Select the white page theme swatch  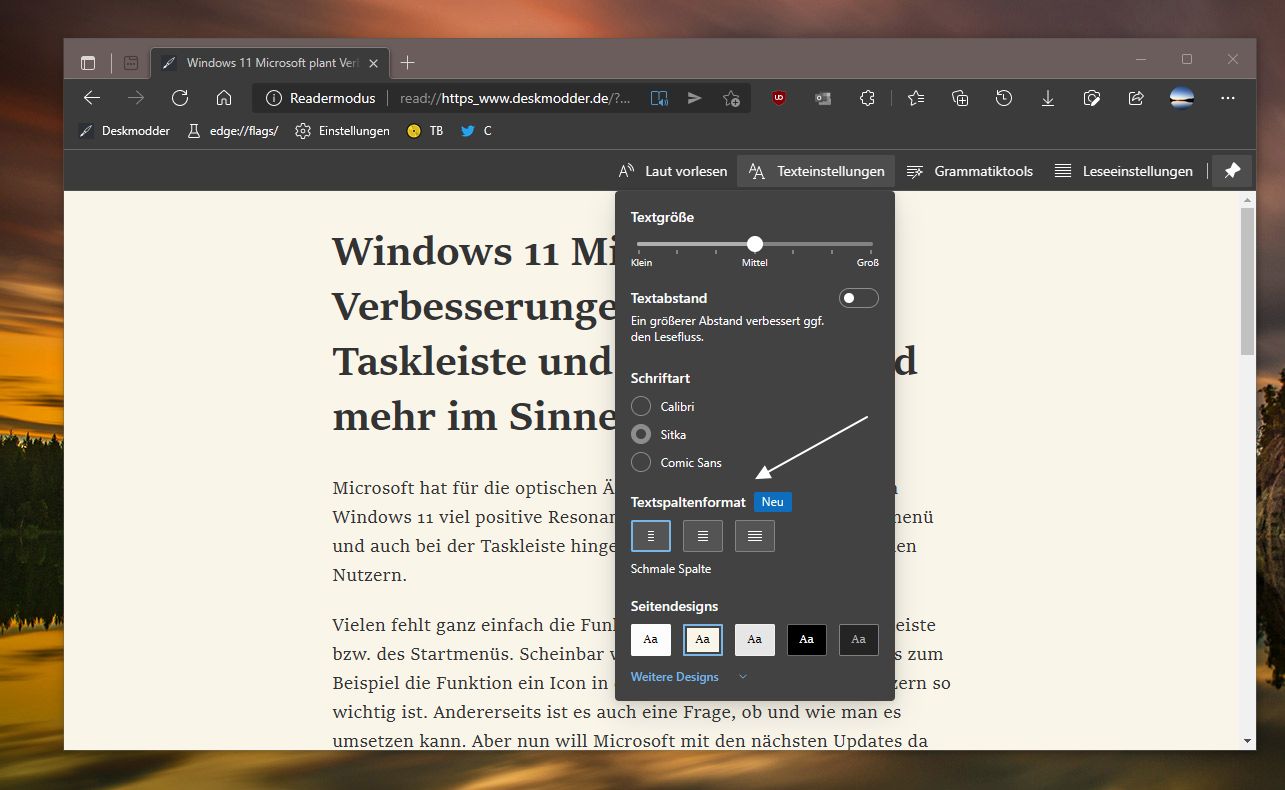[651, 639]
